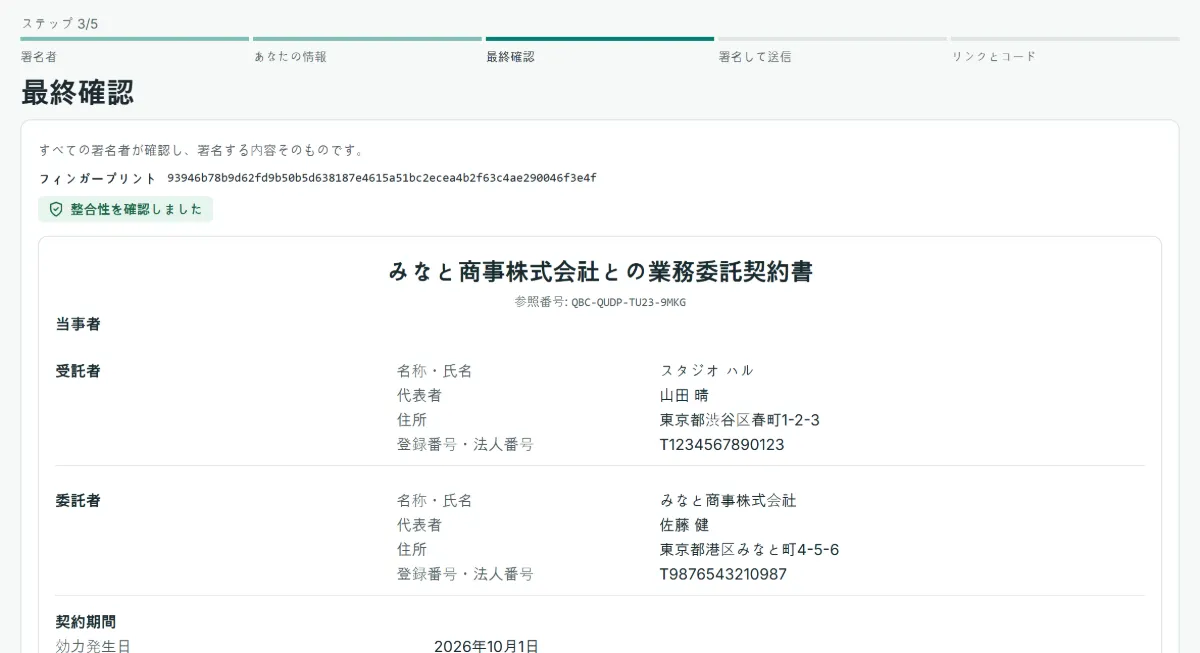Click the 委託者 名称・氏名 label

tap(434, 501)
